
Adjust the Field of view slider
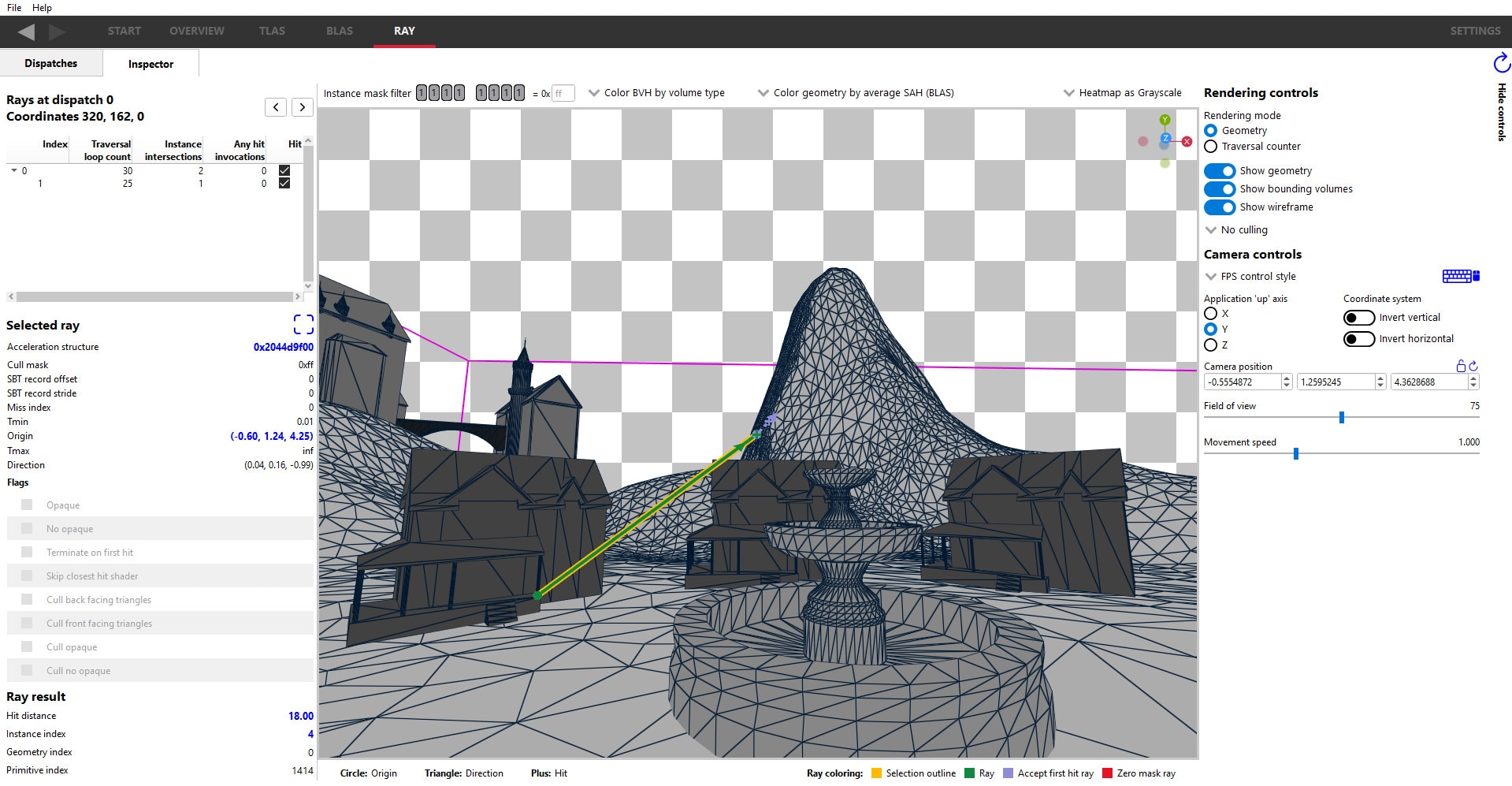click(1341, 417)
